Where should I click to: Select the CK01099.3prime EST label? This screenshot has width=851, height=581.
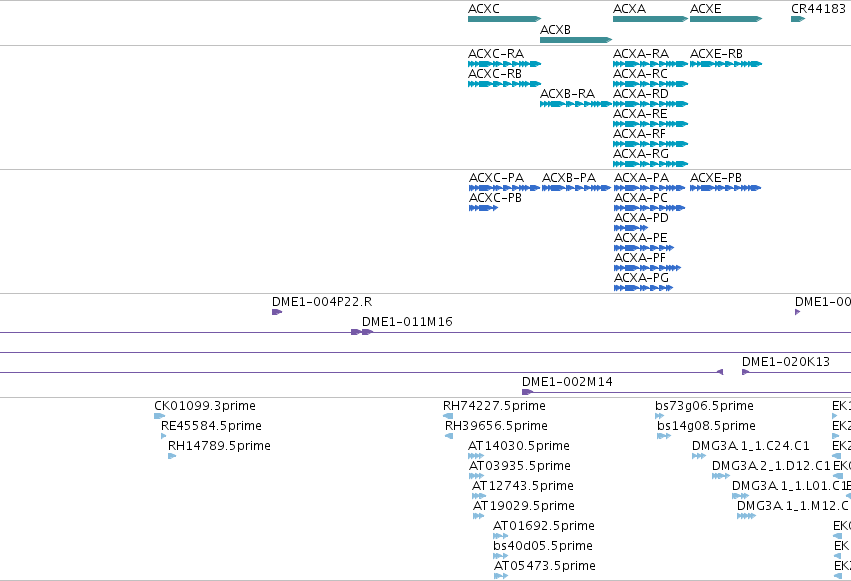pyautogui.click(x=205, y=406)
